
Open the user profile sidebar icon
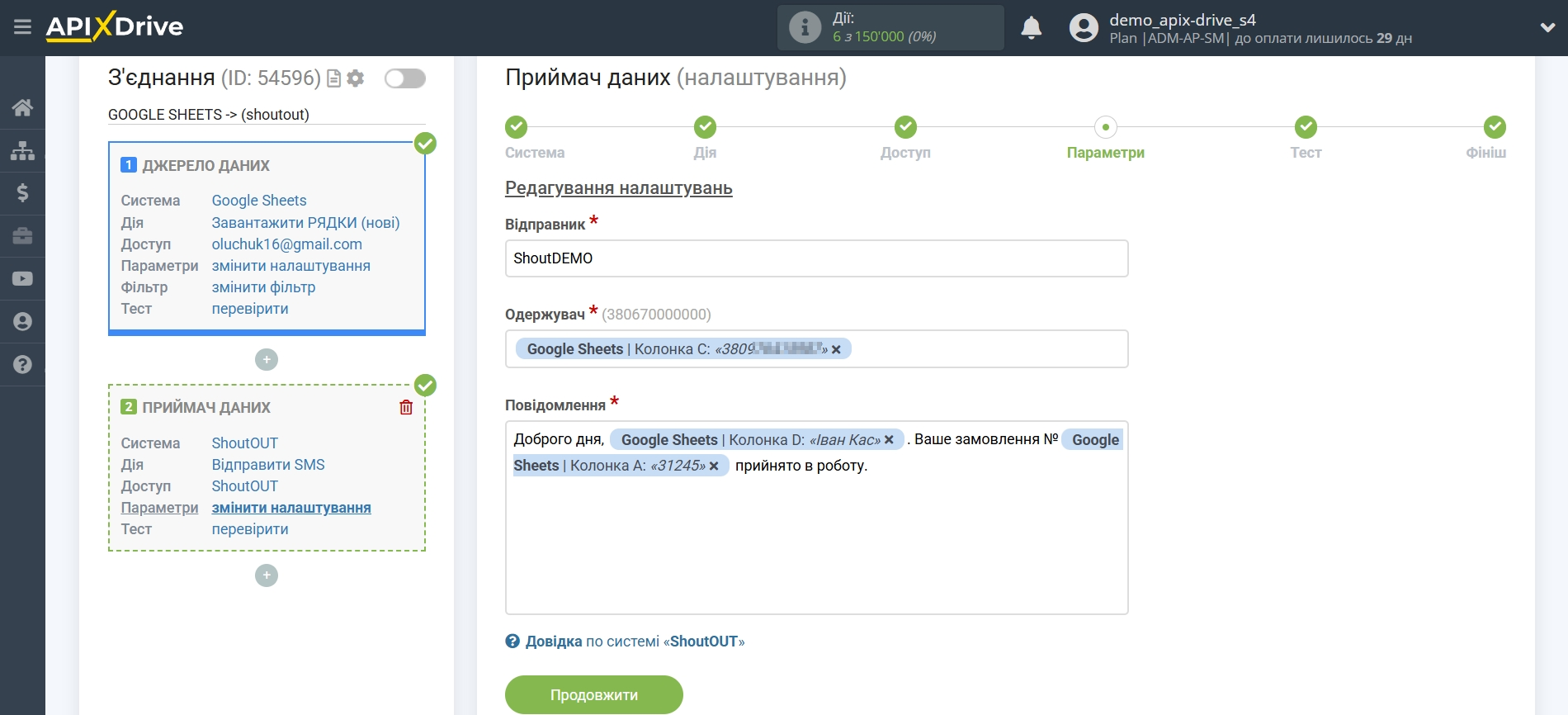(22, 322)
